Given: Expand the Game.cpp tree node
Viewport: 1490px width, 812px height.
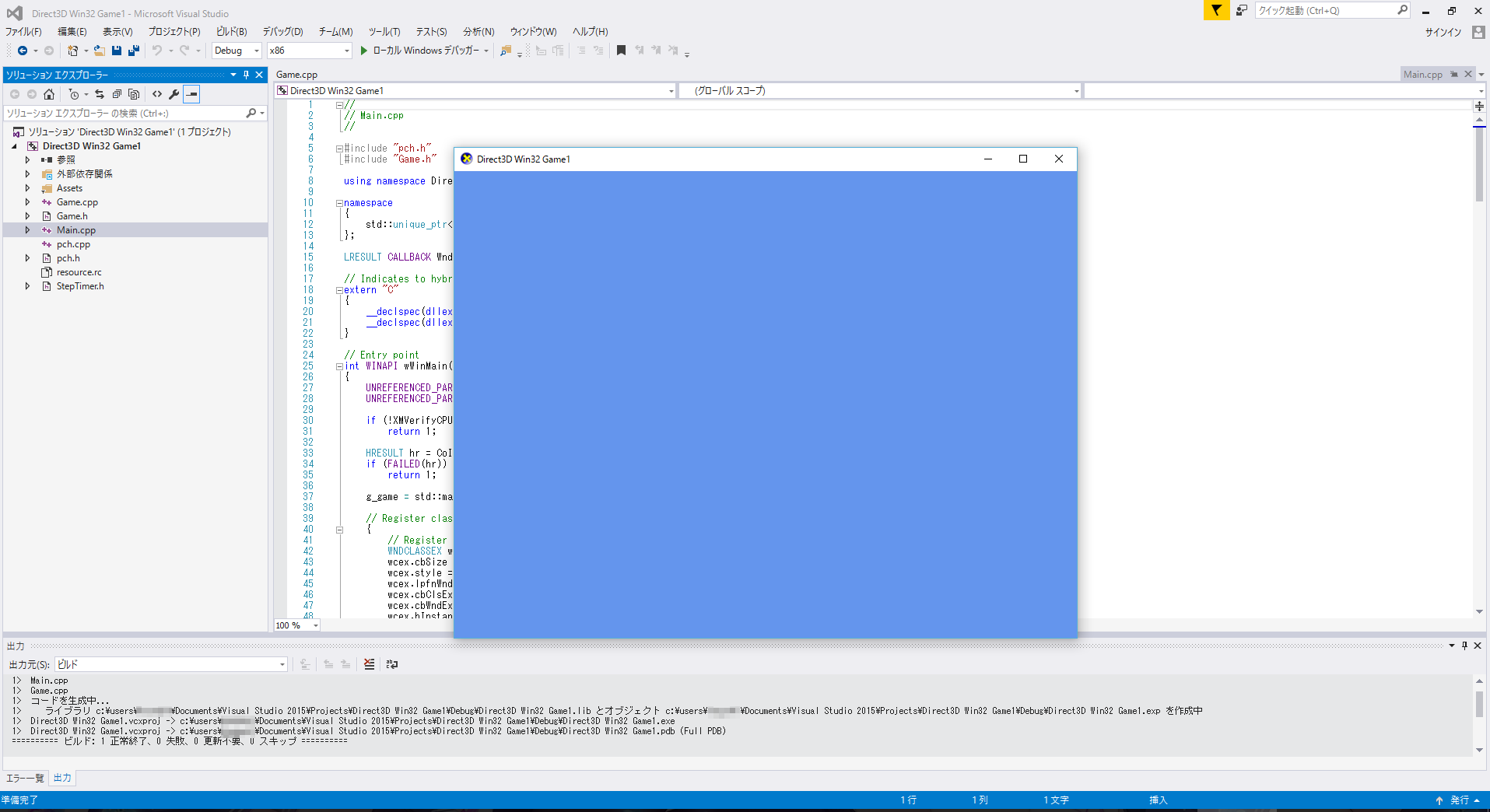Looking at the screenshot, I should pos(27,202).
